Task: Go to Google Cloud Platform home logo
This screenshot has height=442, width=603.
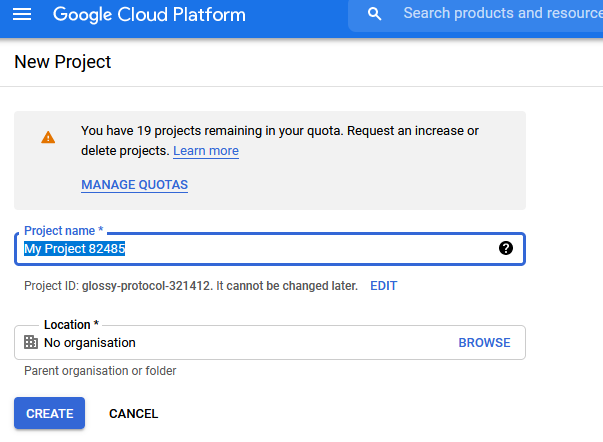Action: click(149, 15)
